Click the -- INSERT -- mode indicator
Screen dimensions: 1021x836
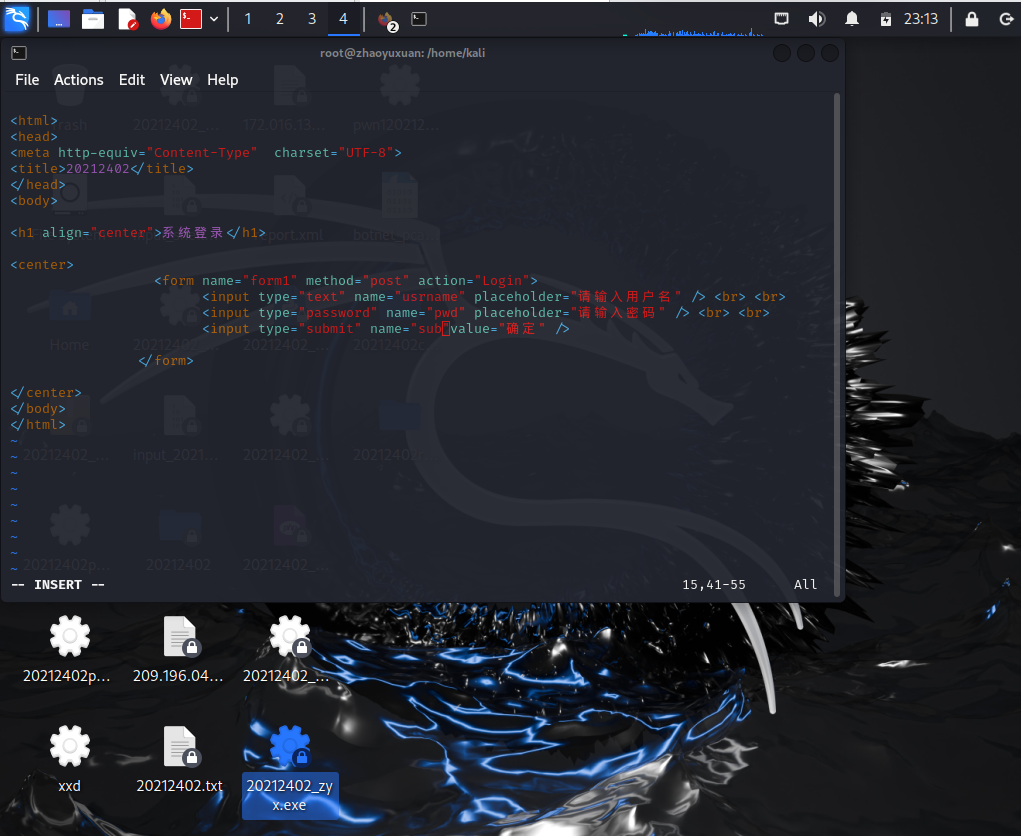[58, 585]
